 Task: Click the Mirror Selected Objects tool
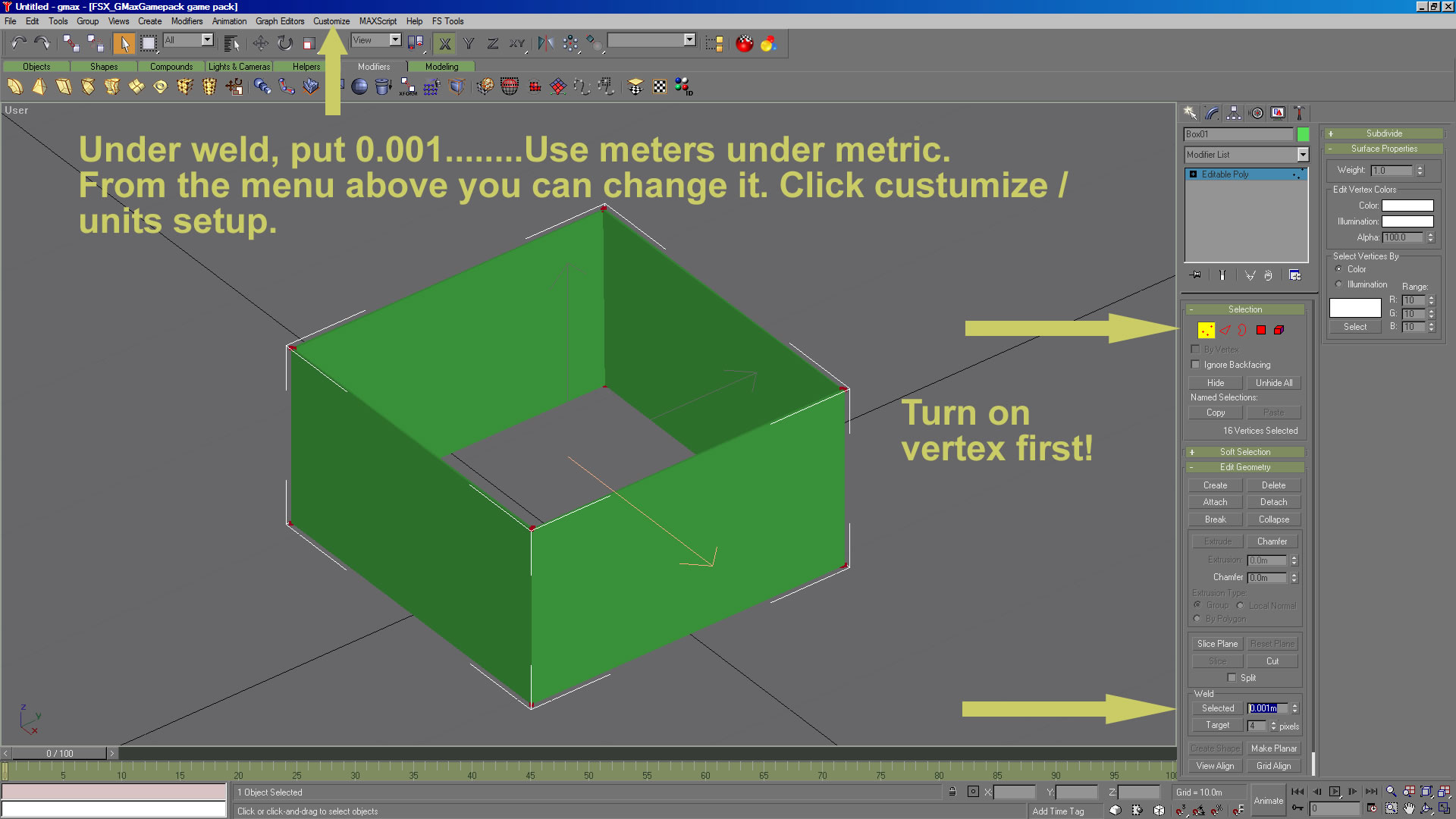(544, 43)
